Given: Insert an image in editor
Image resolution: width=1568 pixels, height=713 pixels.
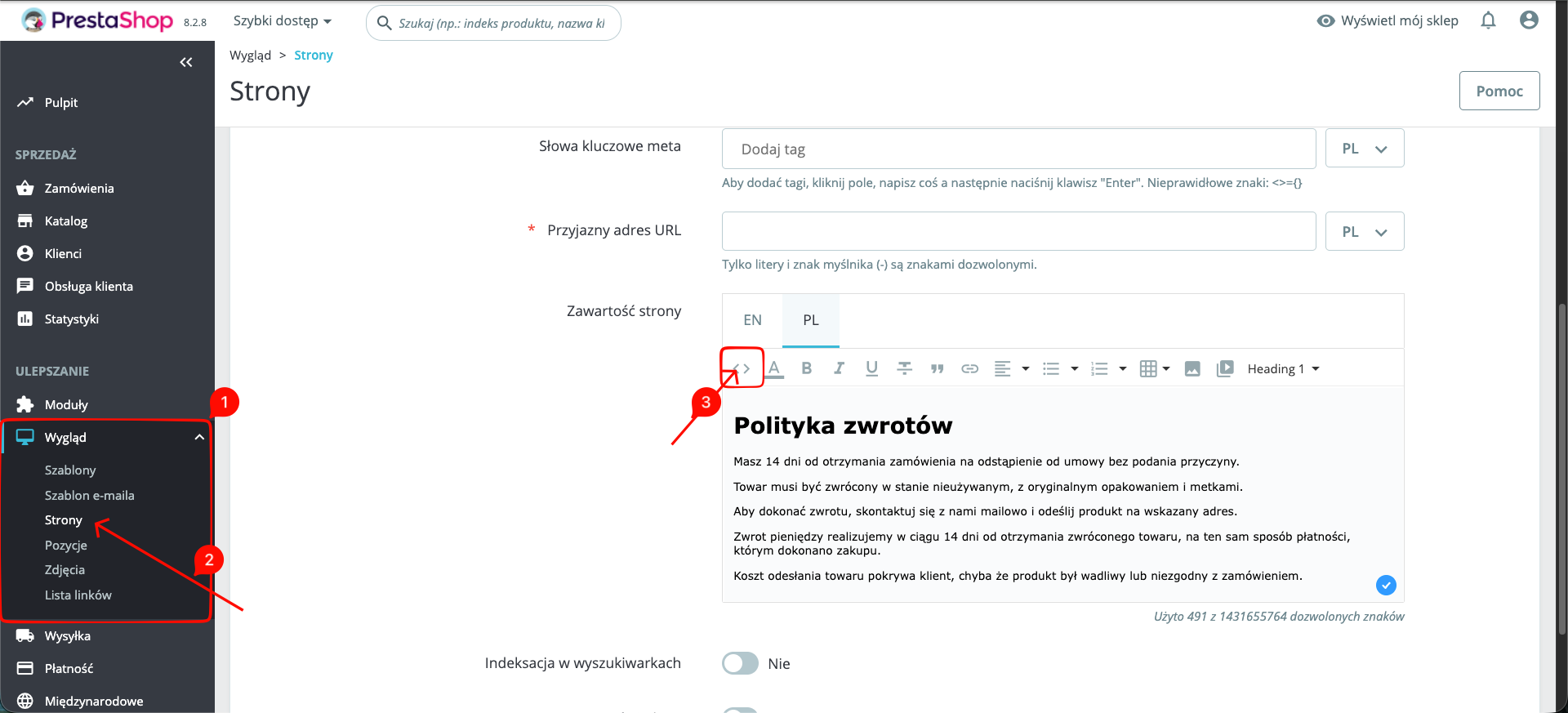Looking at the screenshot, I should tap(1192, 369).
